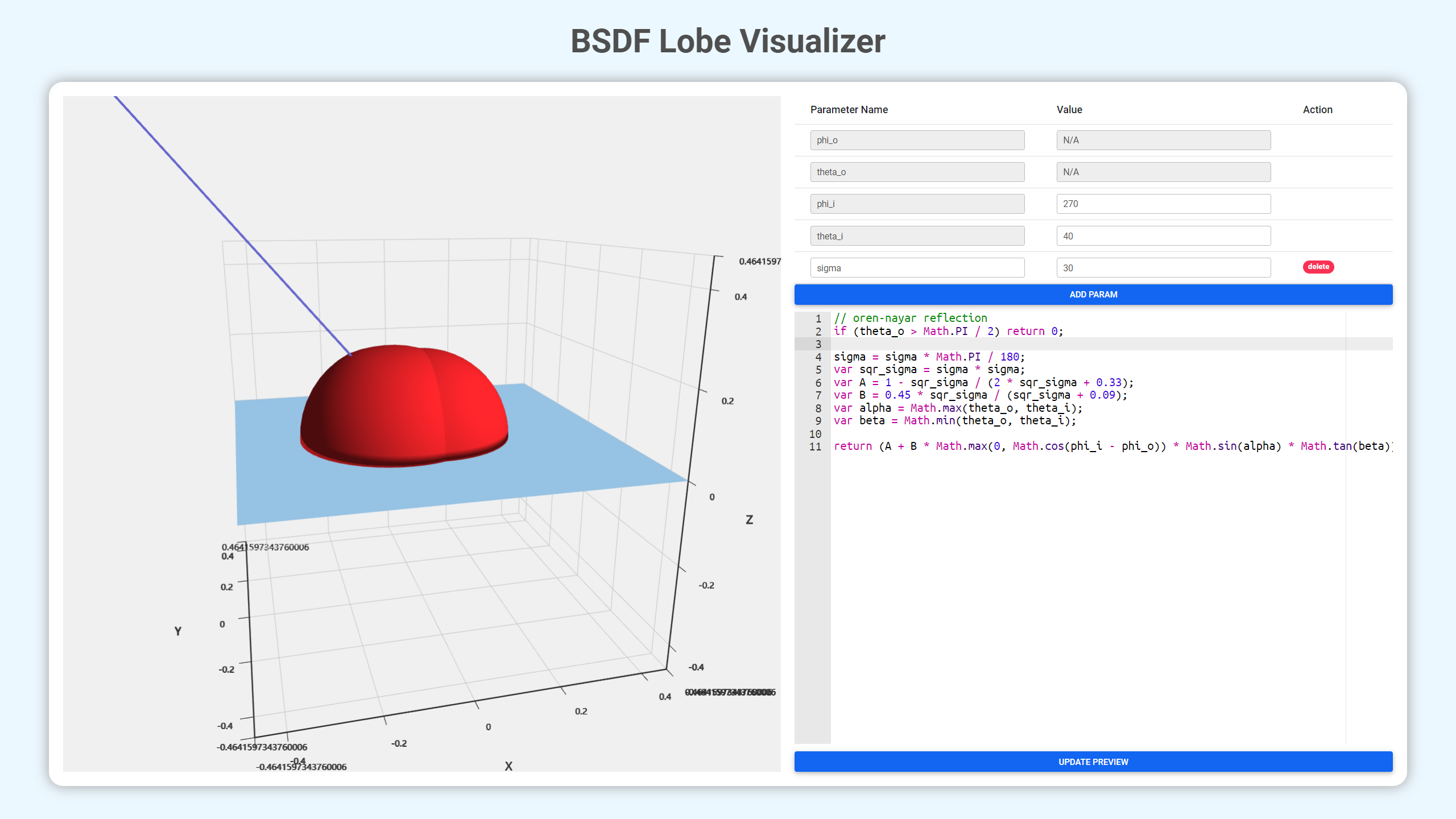The image size is (1456, 819).
Task: Click the Value column header
Action: [1068, 110]
